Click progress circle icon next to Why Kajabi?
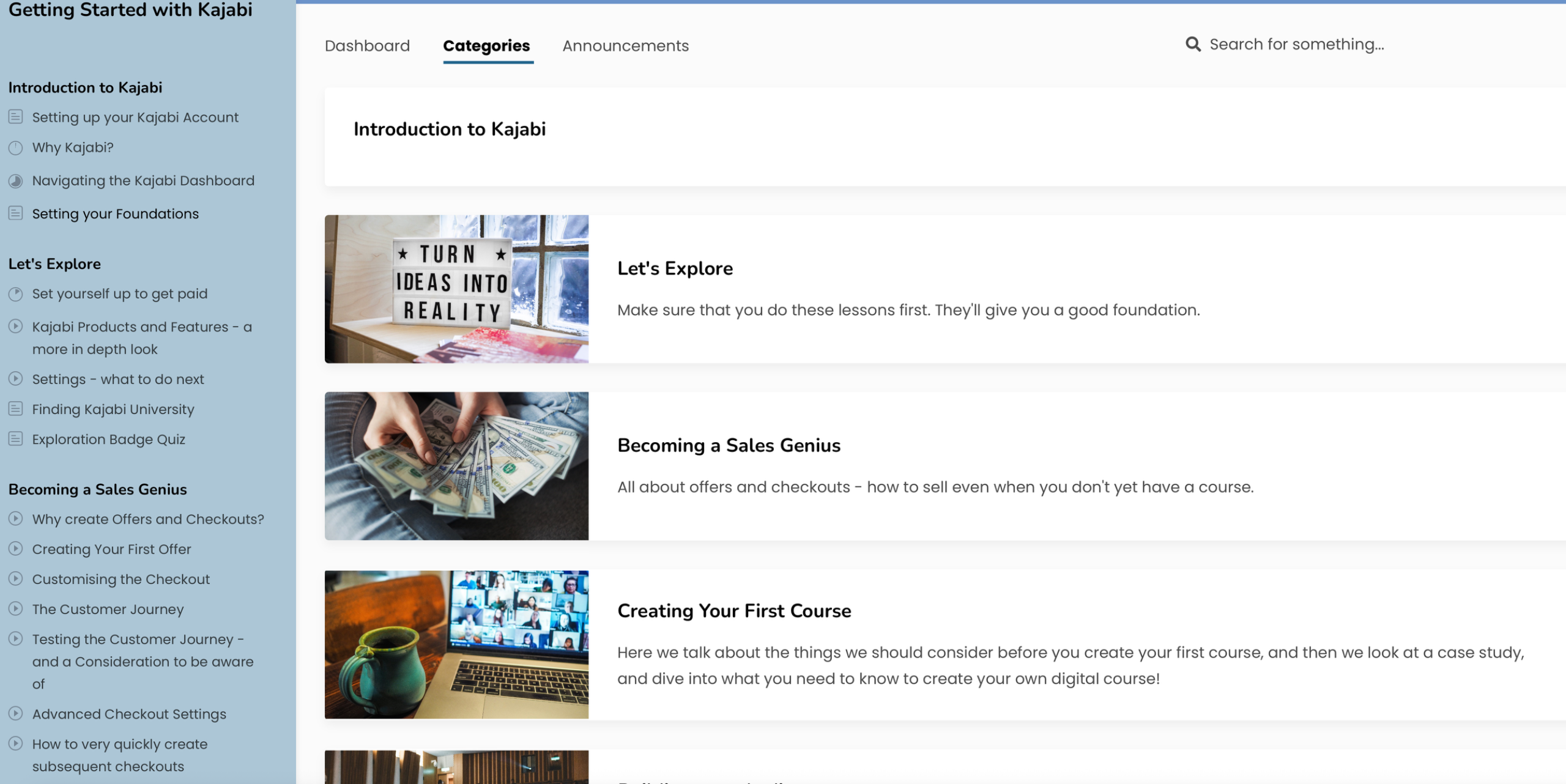The height and width of the screenshot is (784, 1566). pos(16,148)
